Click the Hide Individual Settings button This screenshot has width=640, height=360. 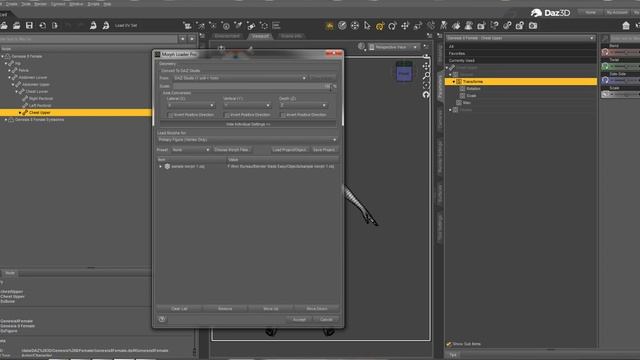(248, 124)
